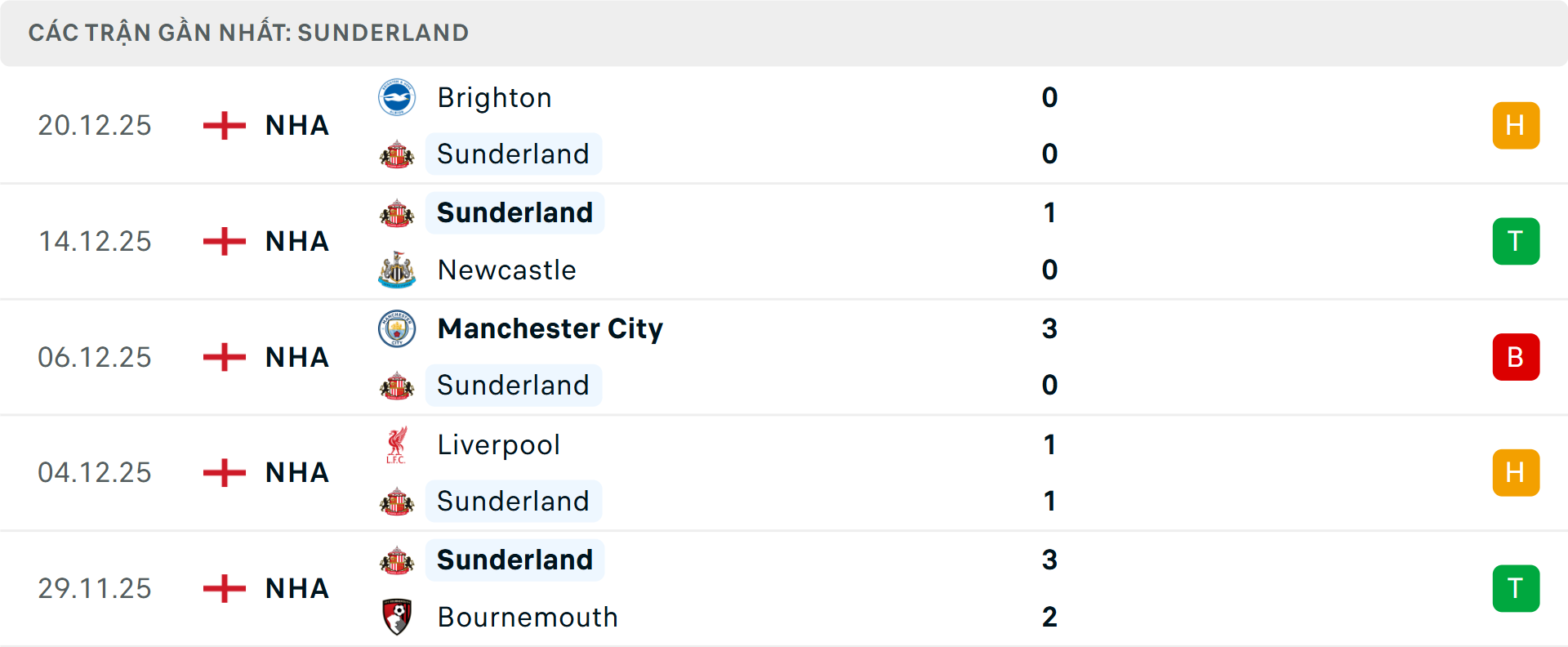1568x647 pixels.
Task: Click the red B badge for the Manchester City loss
Action: [x=1516, y=357]
